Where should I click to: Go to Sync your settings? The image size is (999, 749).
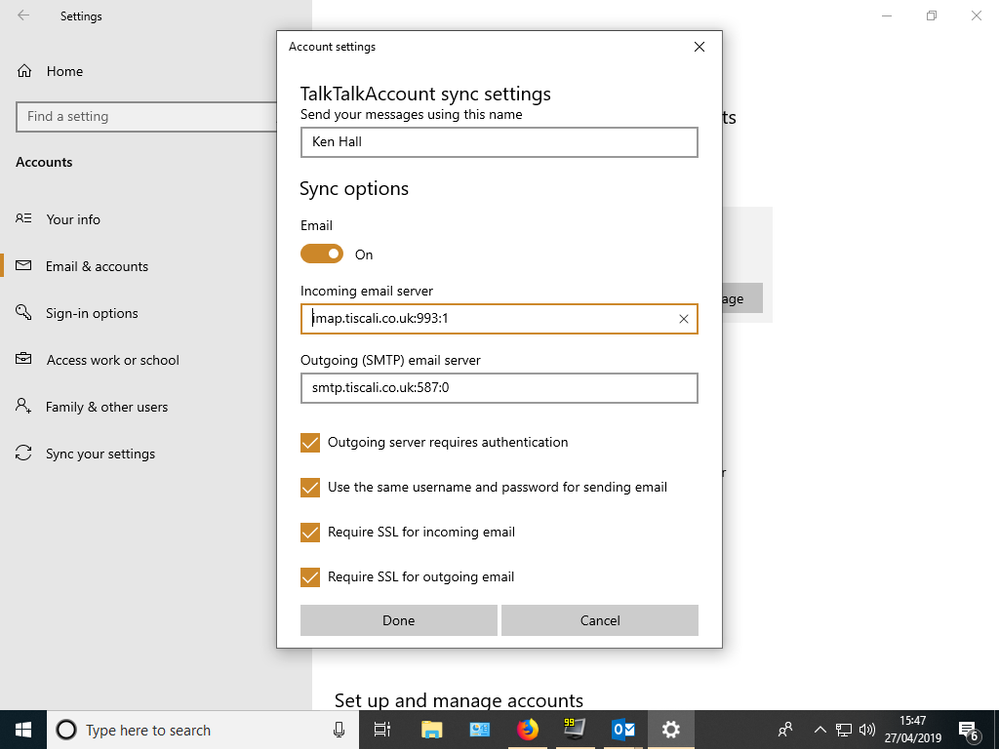point(100,454)
